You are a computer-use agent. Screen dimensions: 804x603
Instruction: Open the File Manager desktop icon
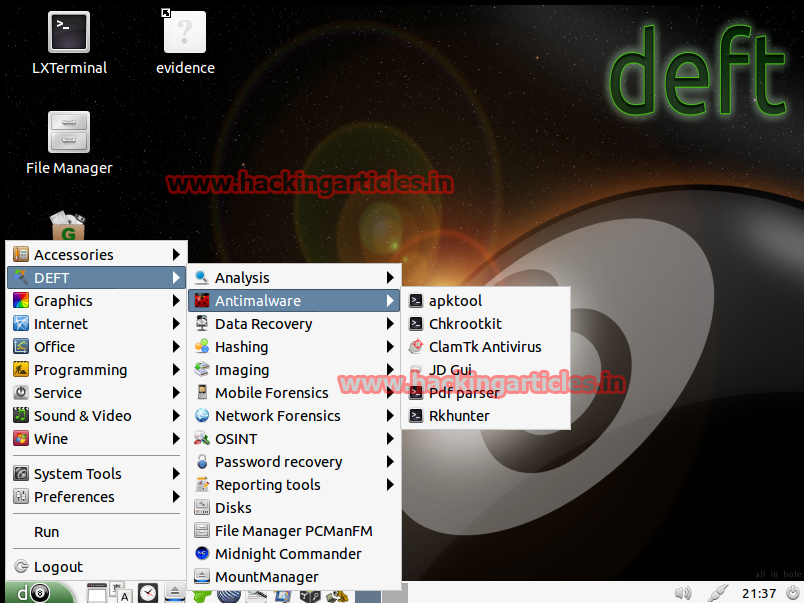tap(69, 143)
